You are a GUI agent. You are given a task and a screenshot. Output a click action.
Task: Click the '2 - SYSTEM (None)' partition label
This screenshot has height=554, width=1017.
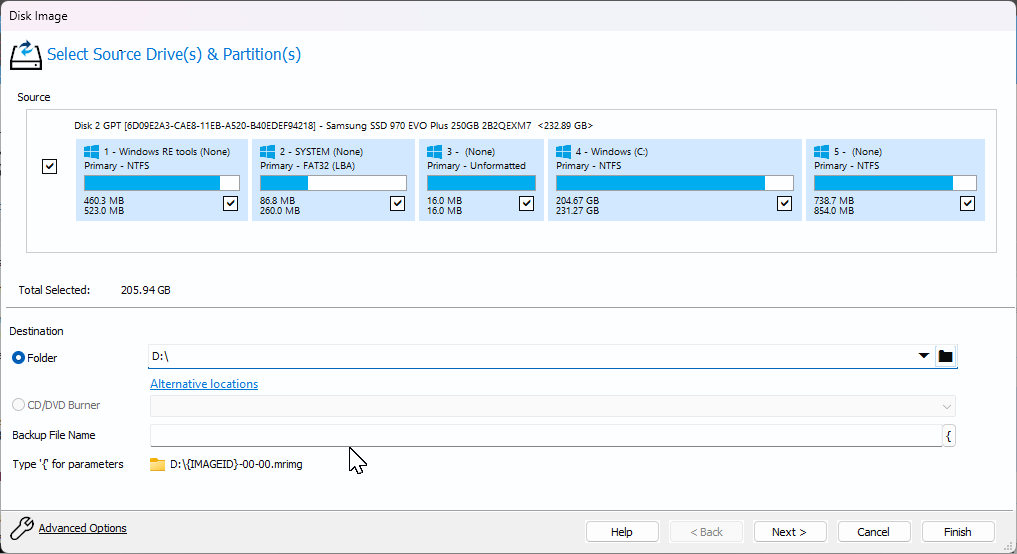tap(322, 152)
